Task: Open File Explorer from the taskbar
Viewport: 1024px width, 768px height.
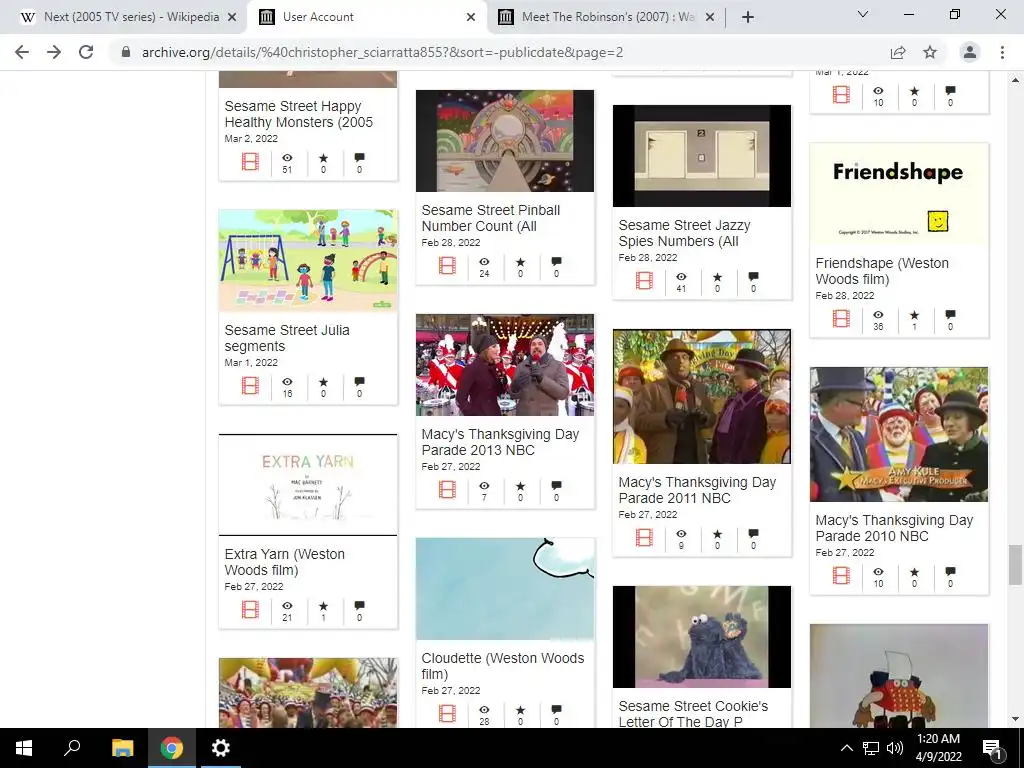Action: point(122,748)
